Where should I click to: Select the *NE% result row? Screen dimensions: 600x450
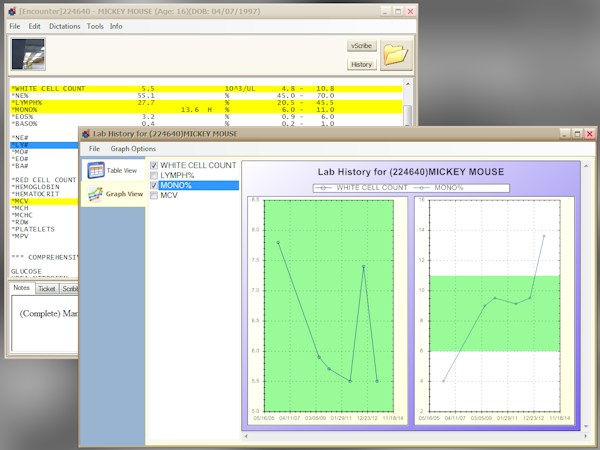point(206,96)
